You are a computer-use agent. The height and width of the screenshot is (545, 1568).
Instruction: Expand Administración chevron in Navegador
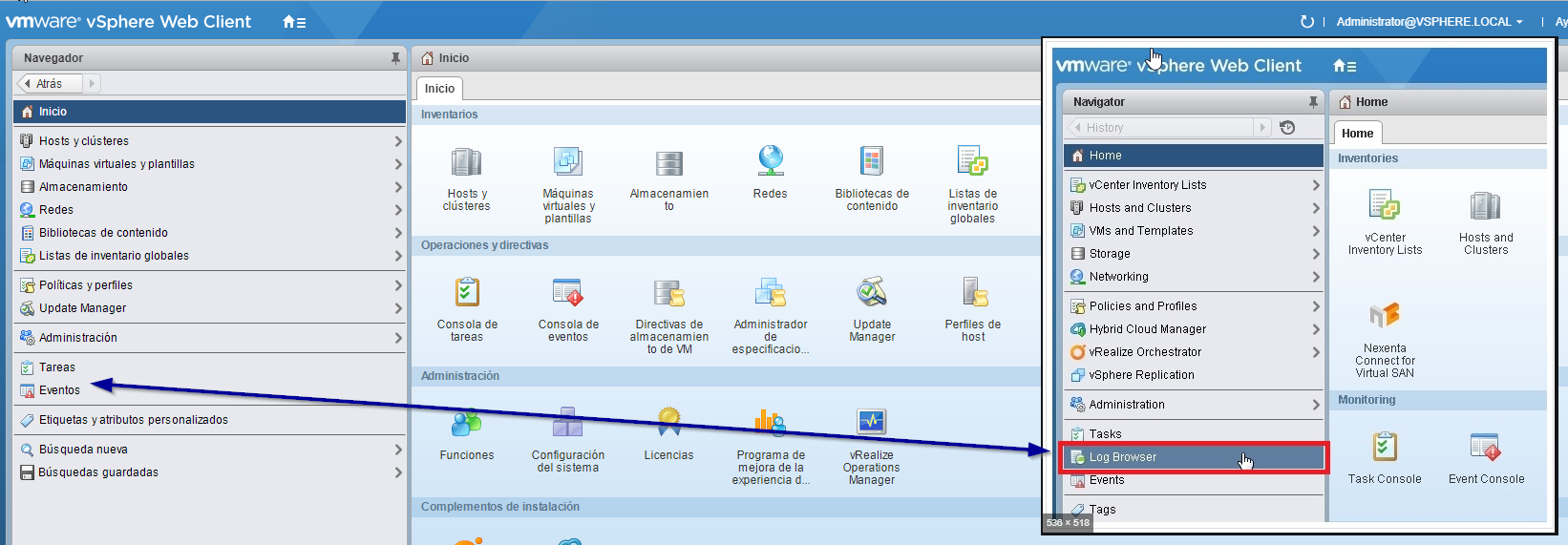point(398,338)
